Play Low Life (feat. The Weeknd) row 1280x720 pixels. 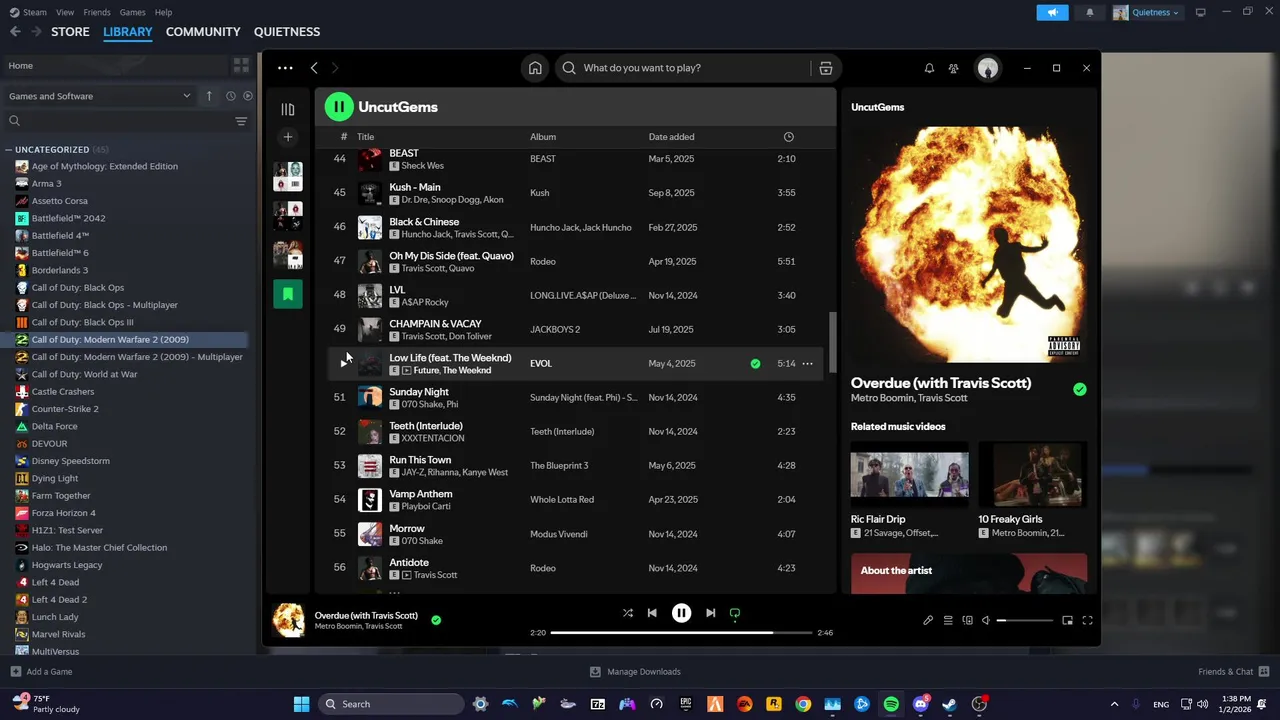tap(343, 364)
